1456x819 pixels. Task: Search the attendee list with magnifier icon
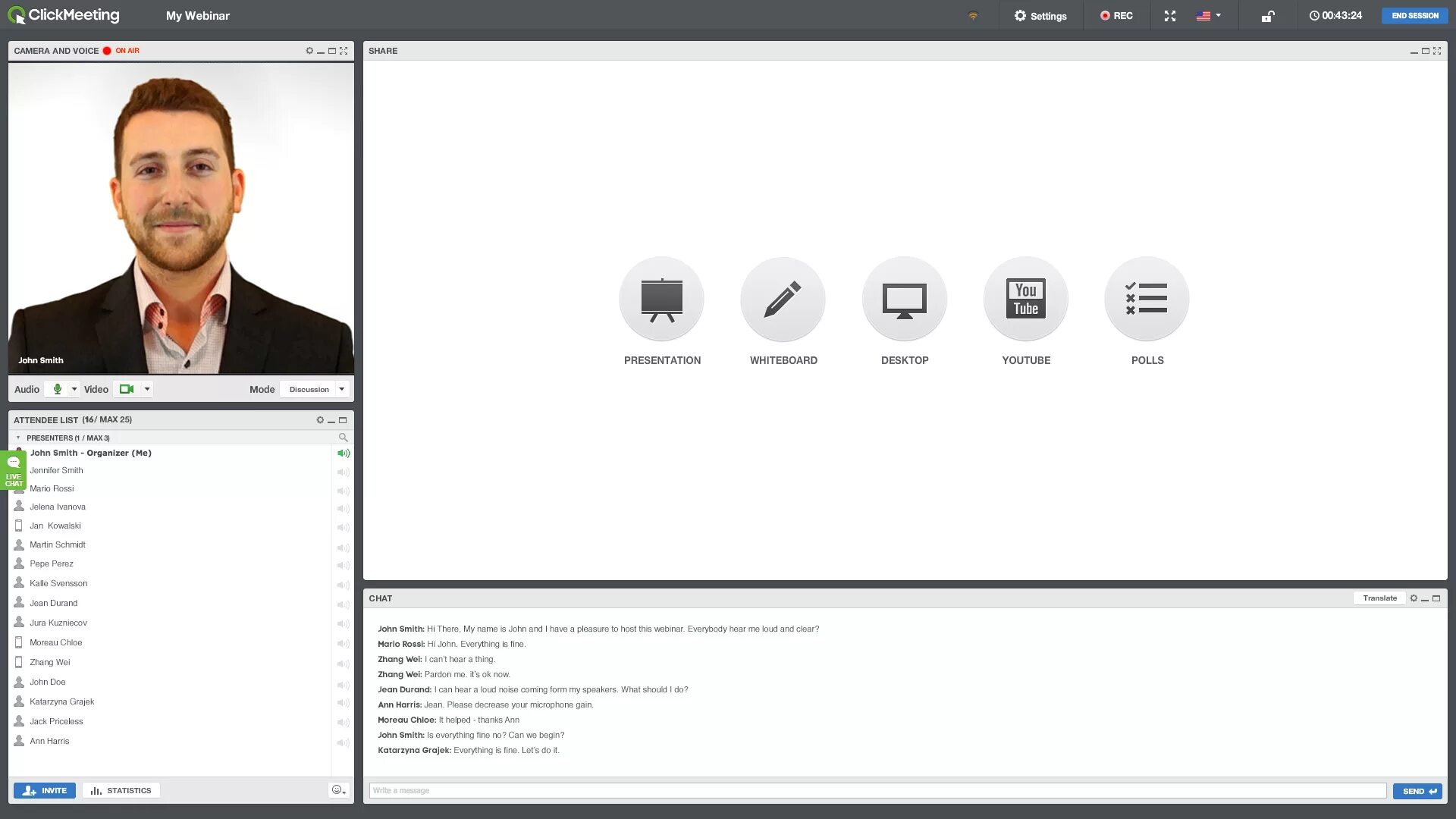click(x=343, y=438)
